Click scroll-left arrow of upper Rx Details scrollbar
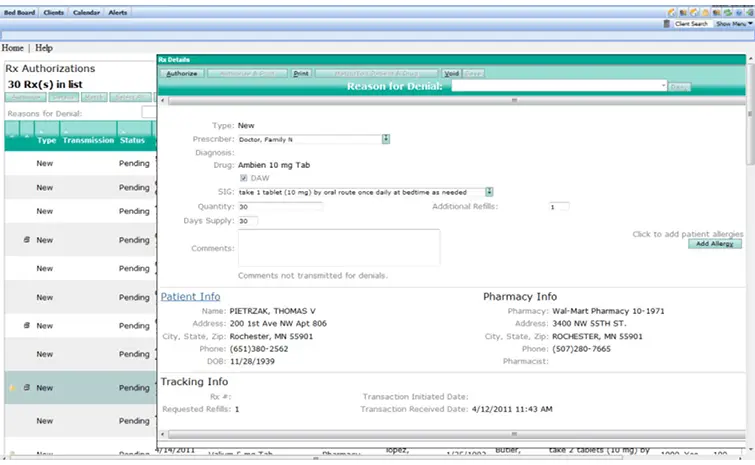 pos(163,101)
